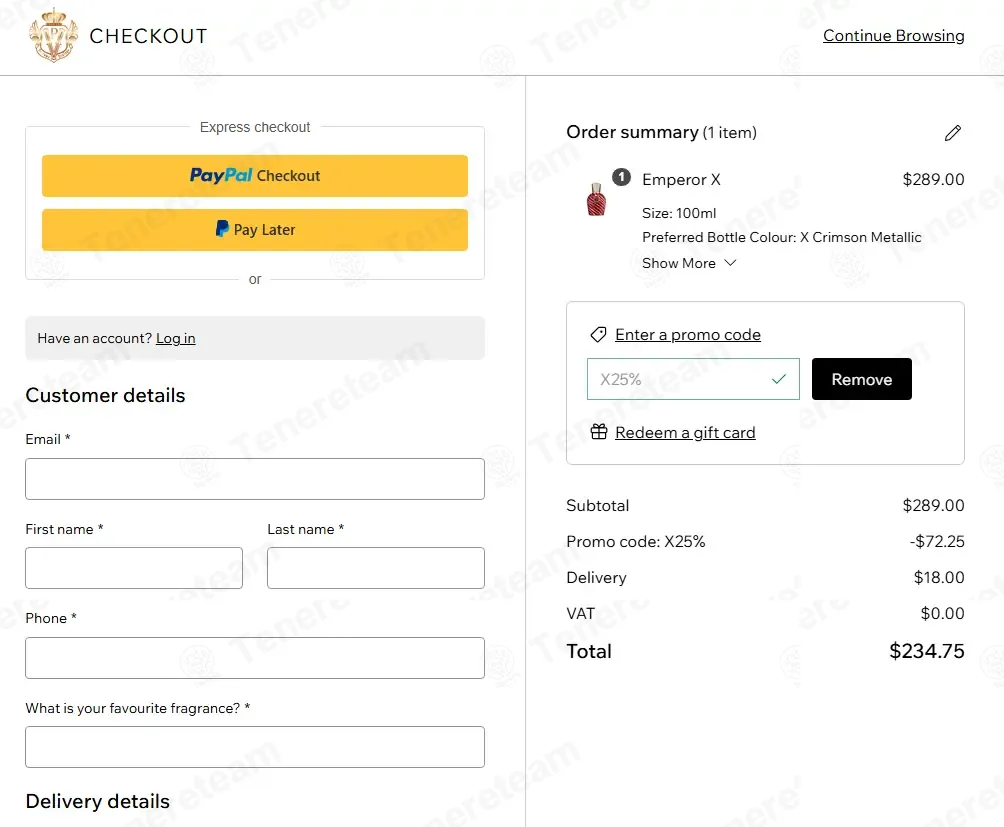Viewport: 1004px width, 827px height.
Task: Remove the applied promo code
Action: [861, 379]
